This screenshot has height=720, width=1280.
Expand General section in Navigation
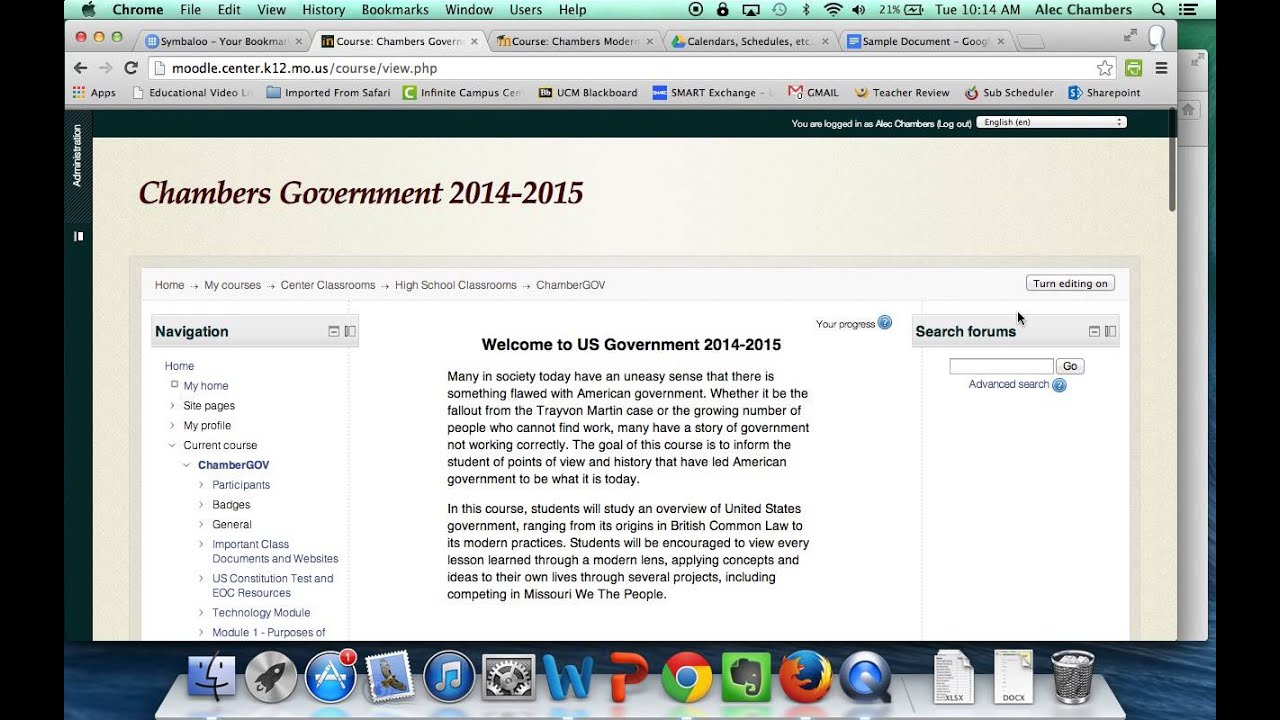201,524
